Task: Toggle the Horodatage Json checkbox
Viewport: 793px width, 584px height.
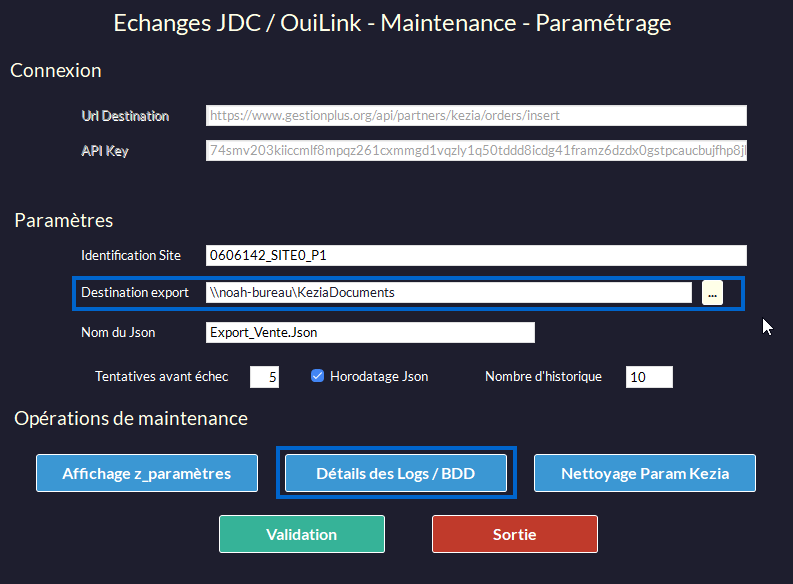Action: click(x=317, y=377)
